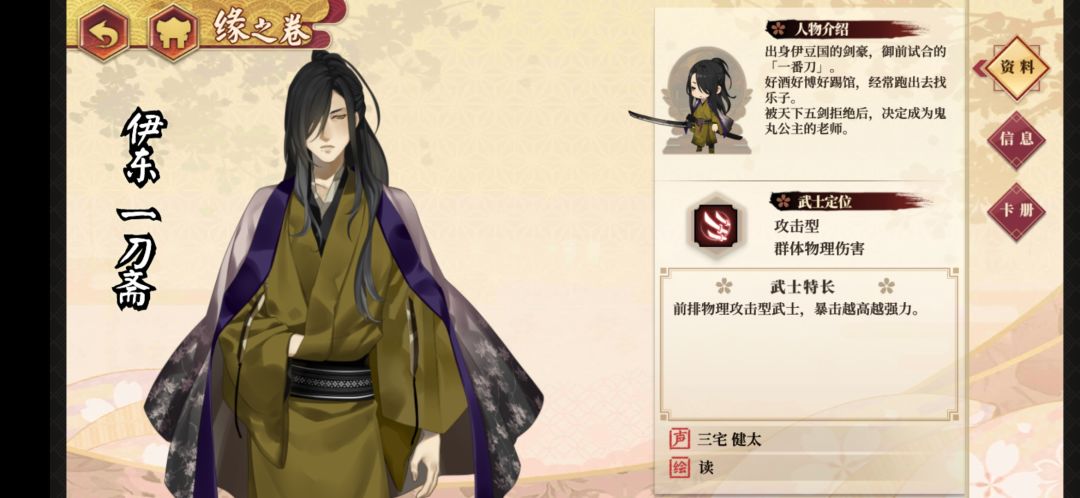Open the shrine gate home icon

pos(174,32)
